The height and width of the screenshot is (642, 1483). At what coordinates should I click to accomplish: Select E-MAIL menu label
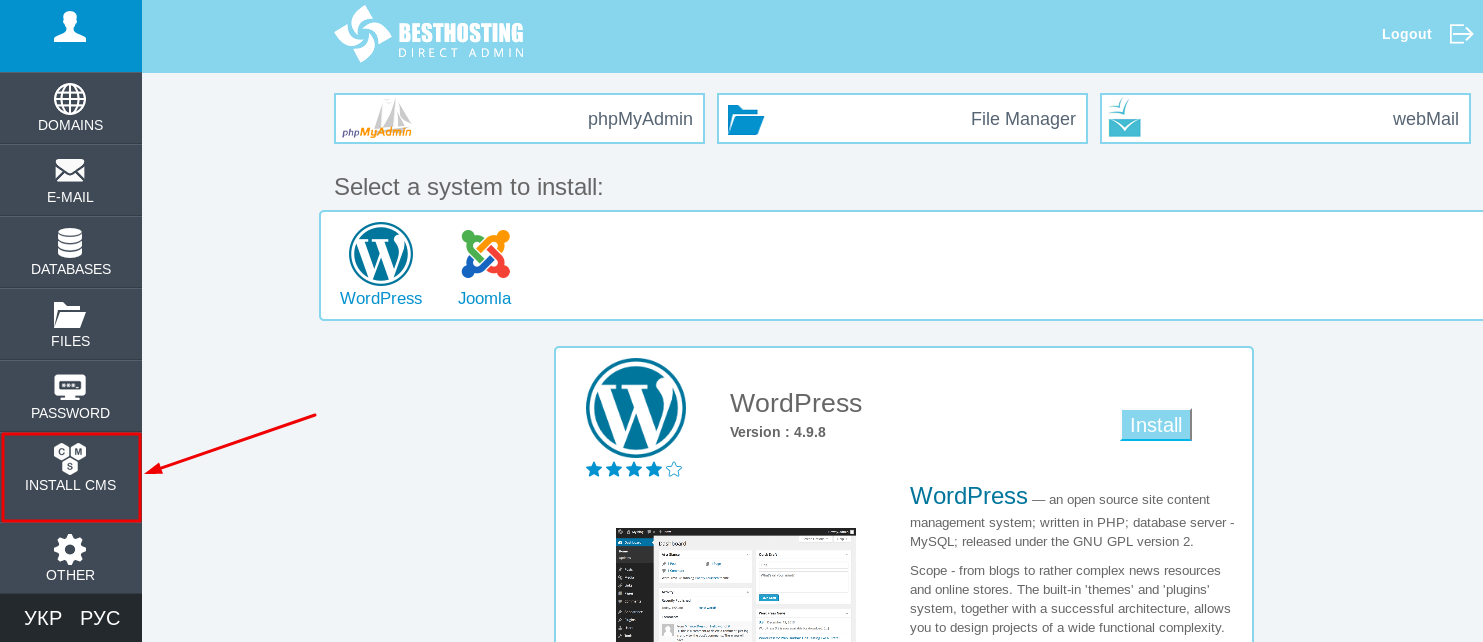[x=71, y=197]
